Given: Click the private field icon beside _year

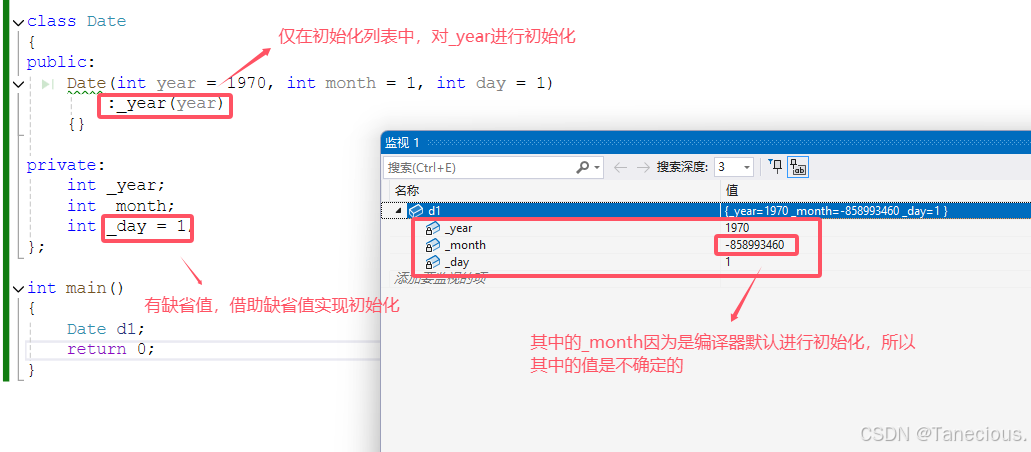Looking at the screenshot, I should pyautogui.click(x=432, y=228).
